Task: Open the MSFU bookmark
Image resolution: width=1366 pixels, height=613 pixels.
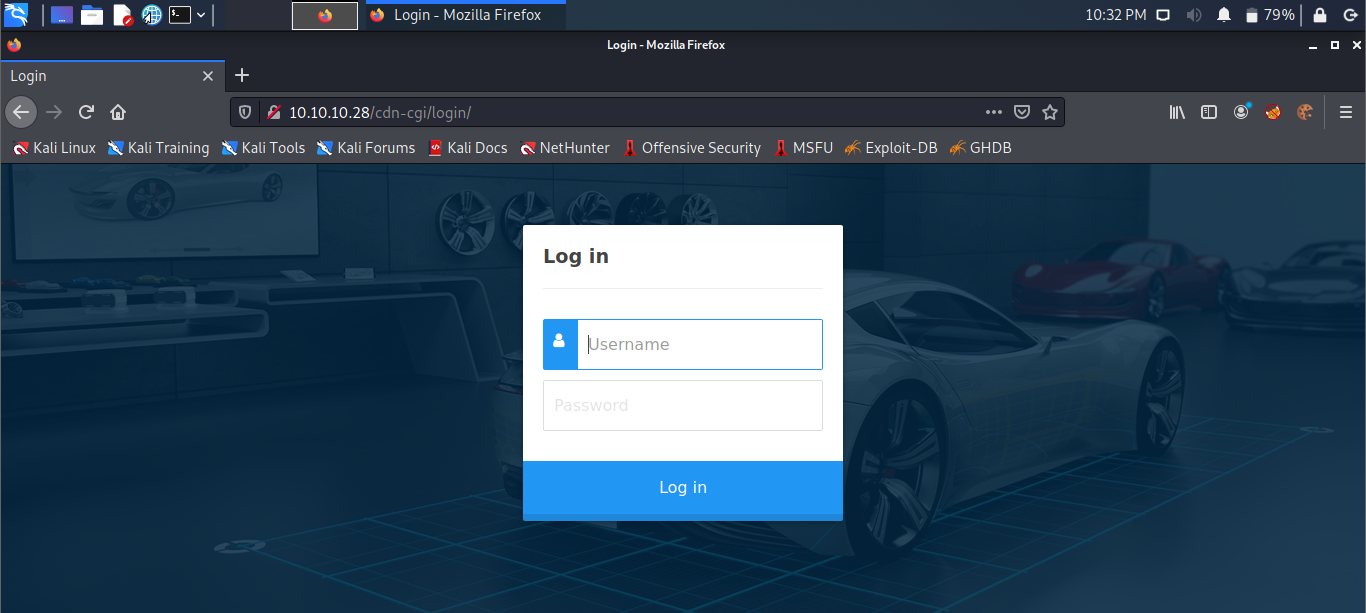Action: (x=804, y=148)
